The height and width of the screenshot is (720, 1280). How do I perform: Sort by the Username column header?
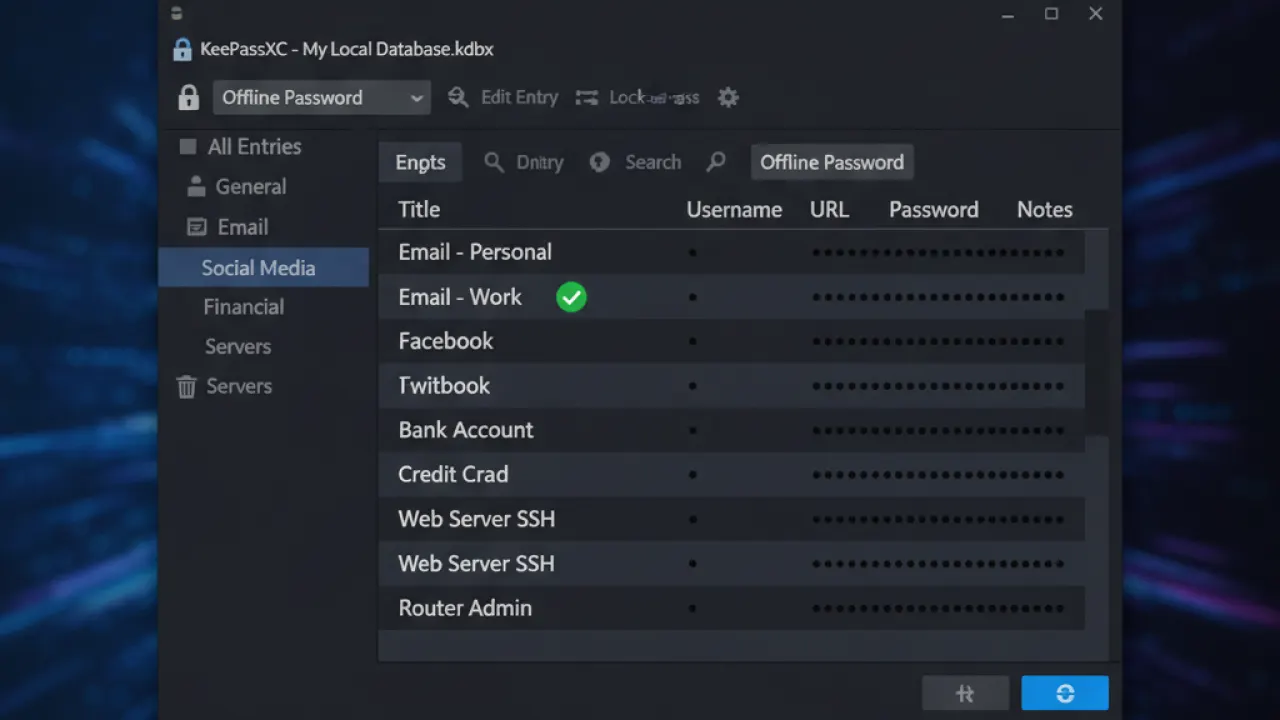[x=734, y=209]
